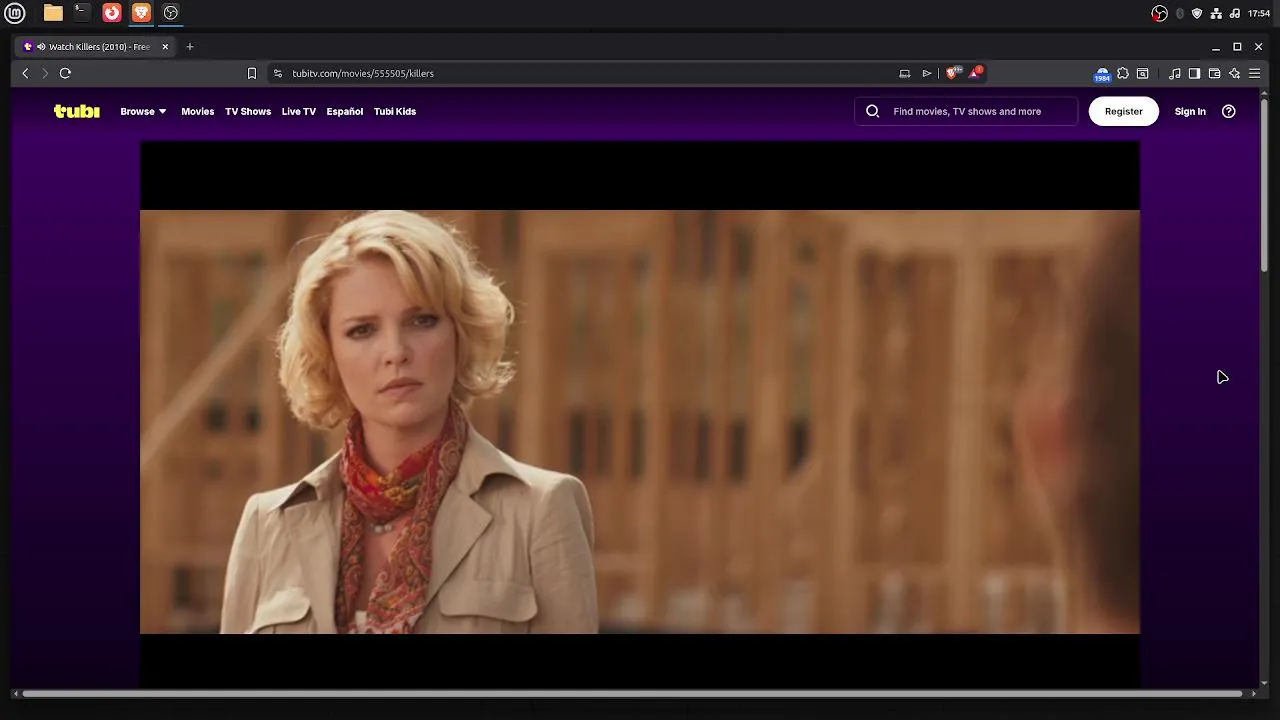Open the music player tray icon
This screenshot has height=720, width=1280.
click(1234, 13)
